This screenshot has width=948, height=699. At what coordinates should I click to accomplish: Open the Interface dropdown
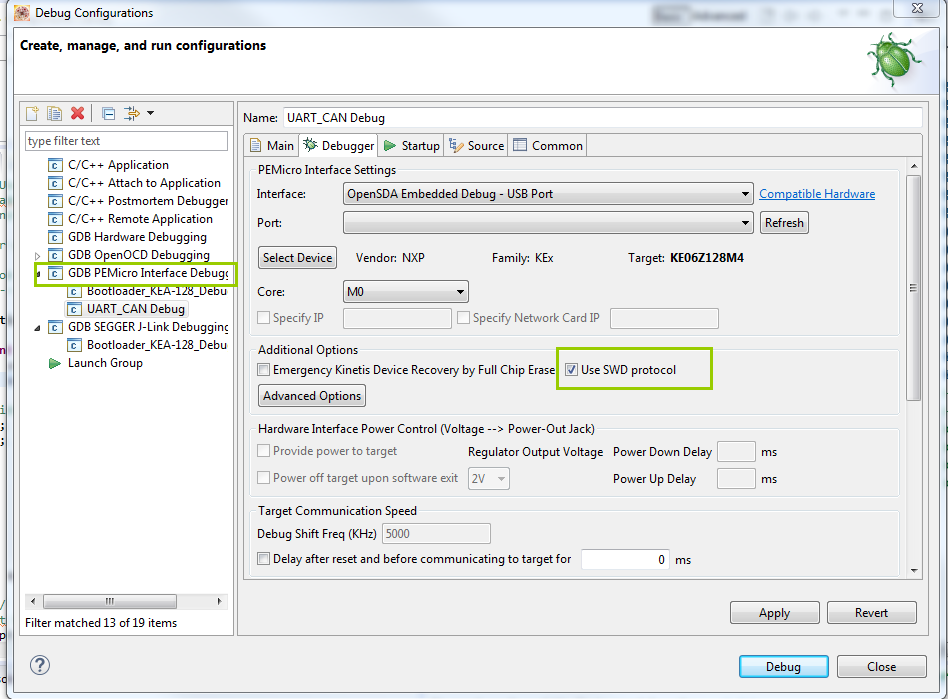(x=548, y=194)
